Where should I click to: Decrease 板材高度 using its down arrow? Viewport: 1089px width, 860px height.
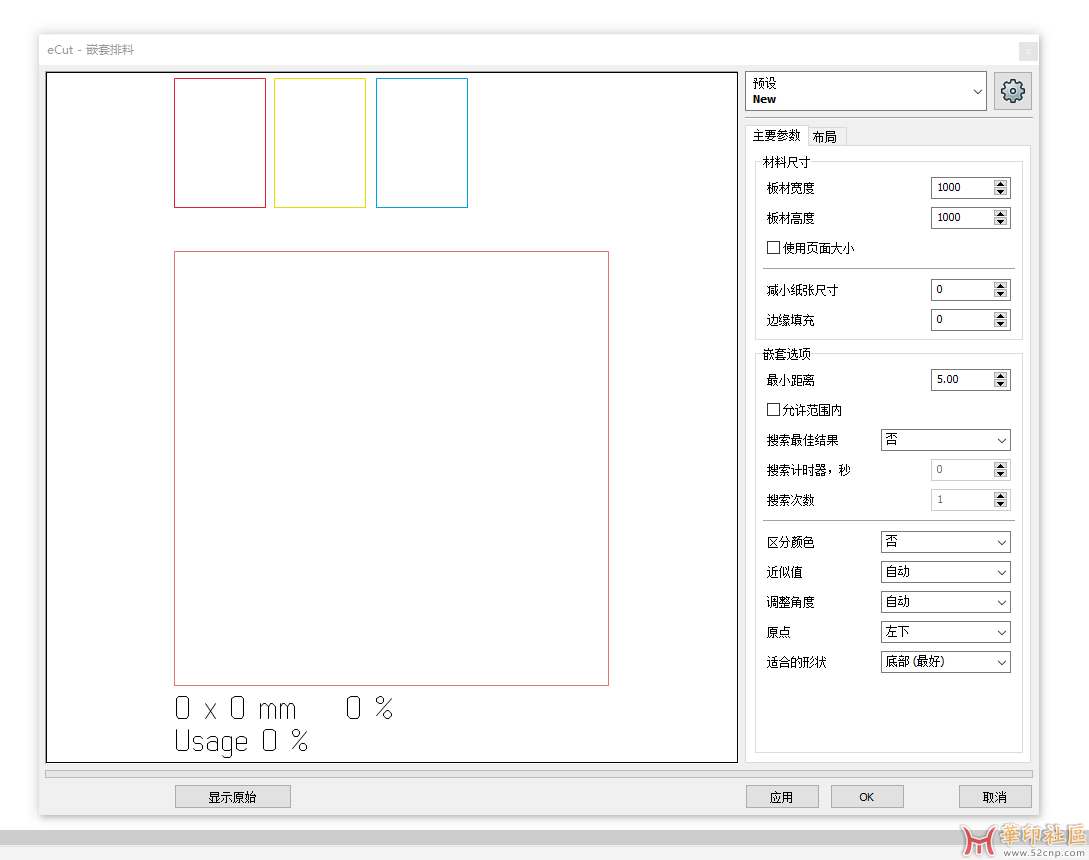click(x=1002, y=222)
